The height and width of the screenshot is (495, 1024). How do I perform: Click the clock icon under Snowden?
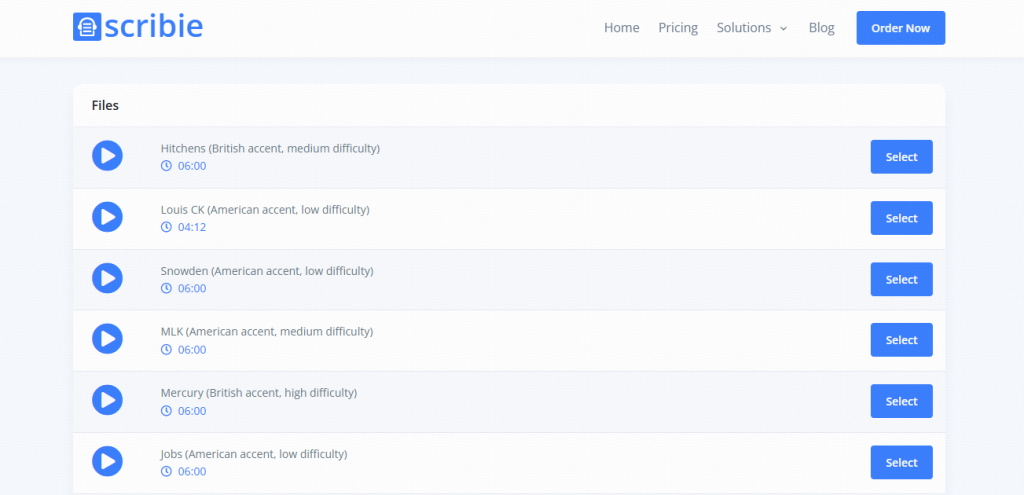point(167,288)
